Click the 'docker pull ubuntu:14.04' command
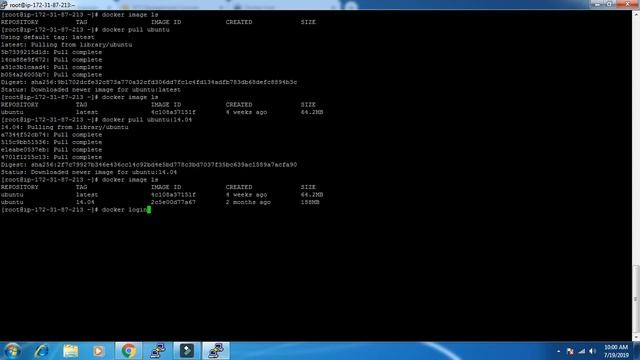This screenshot has width=640, height=360. (x=147, y=120)
